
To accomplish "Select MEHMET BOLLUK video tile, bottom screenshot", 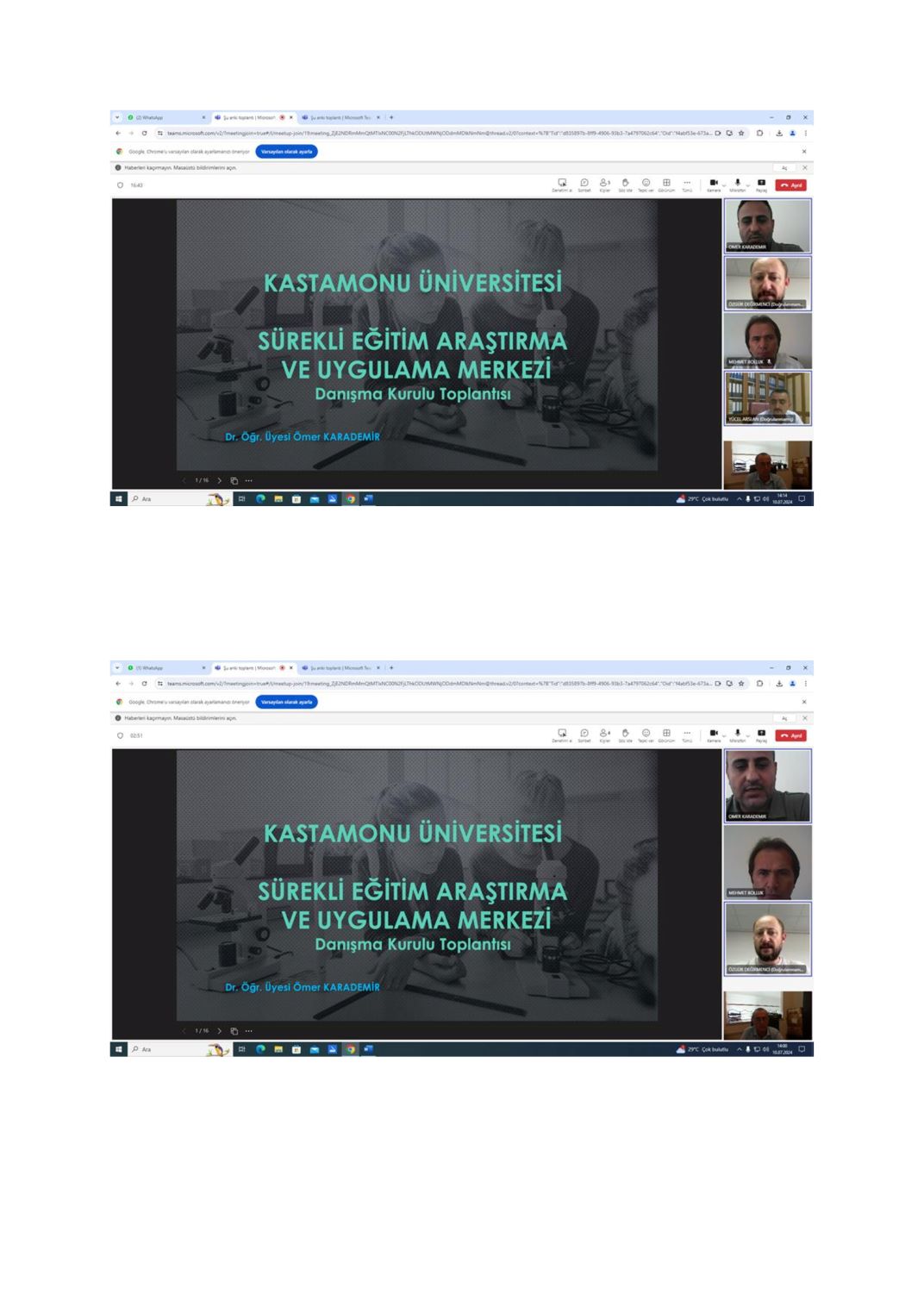I will coord(767,862).
